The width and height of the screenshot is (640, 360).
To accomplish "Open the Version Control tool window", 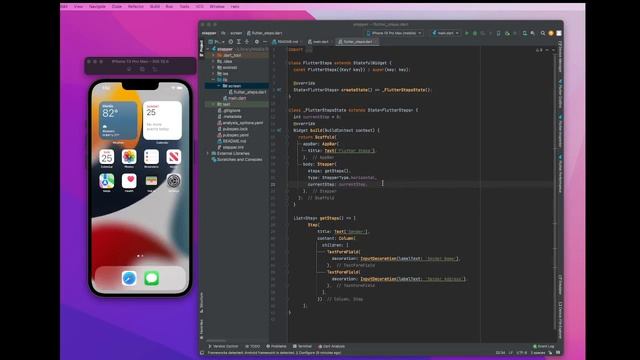I will (223, 346).
